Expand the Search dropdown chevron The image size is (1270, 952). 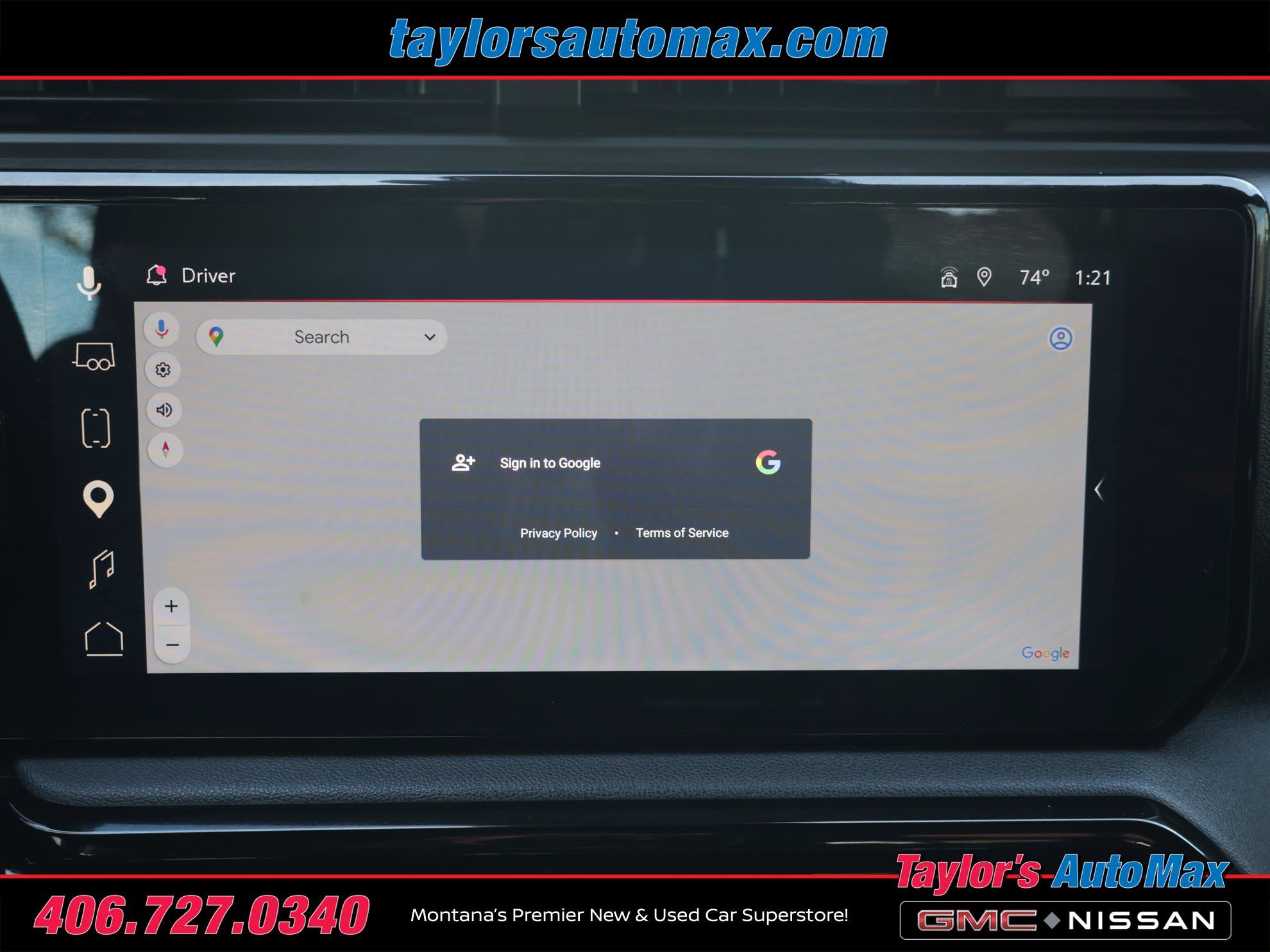point(430,337)
